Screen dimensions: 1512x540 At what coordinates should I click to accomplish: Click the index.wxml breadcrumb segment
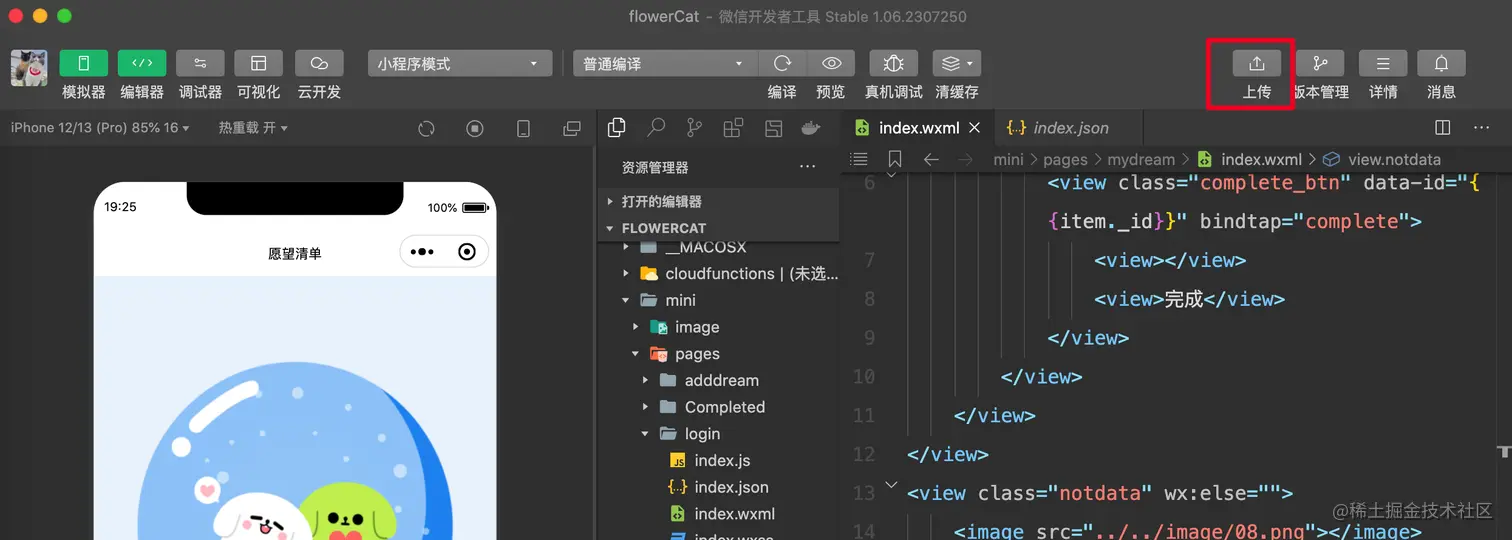point(1261,159)
